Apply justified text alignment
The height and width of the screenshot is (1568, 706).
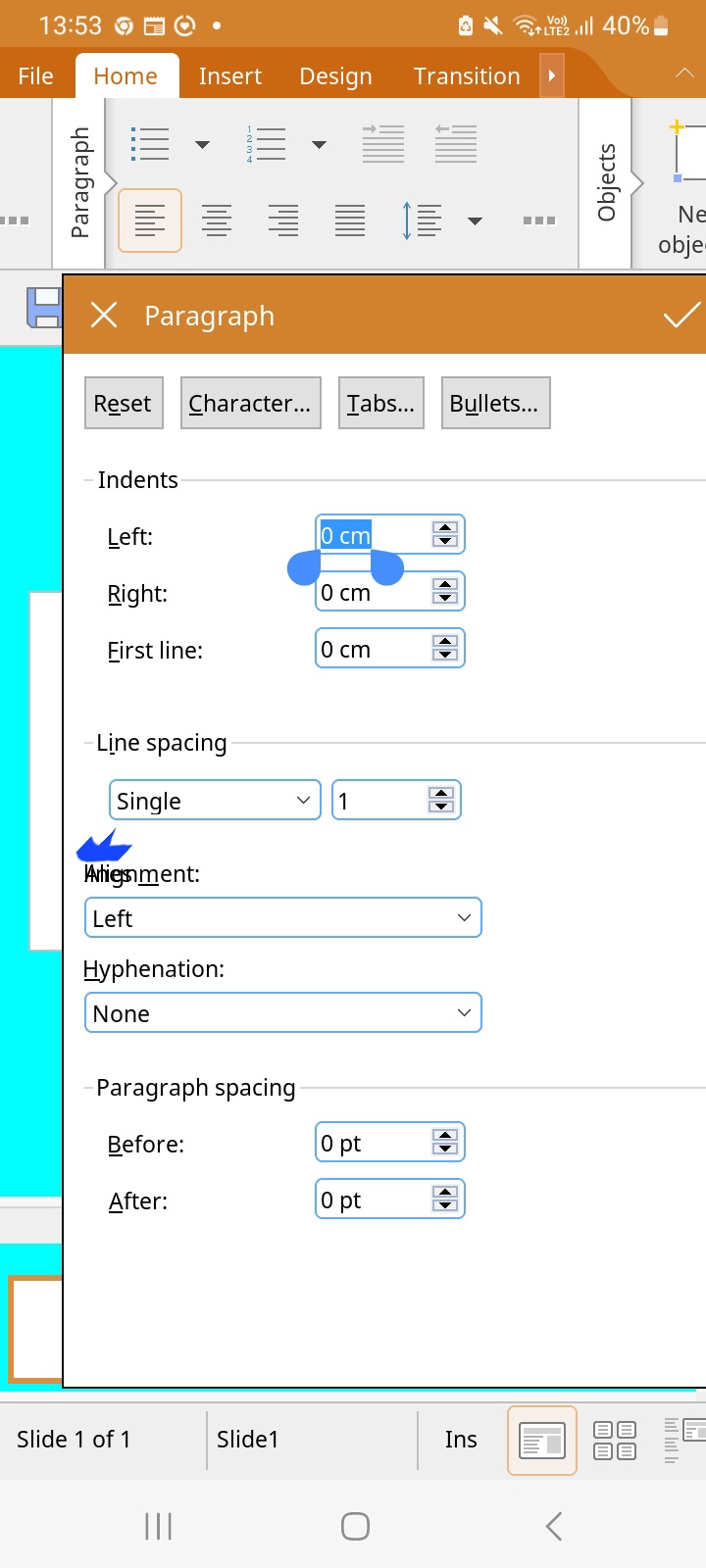pos(350,220)
